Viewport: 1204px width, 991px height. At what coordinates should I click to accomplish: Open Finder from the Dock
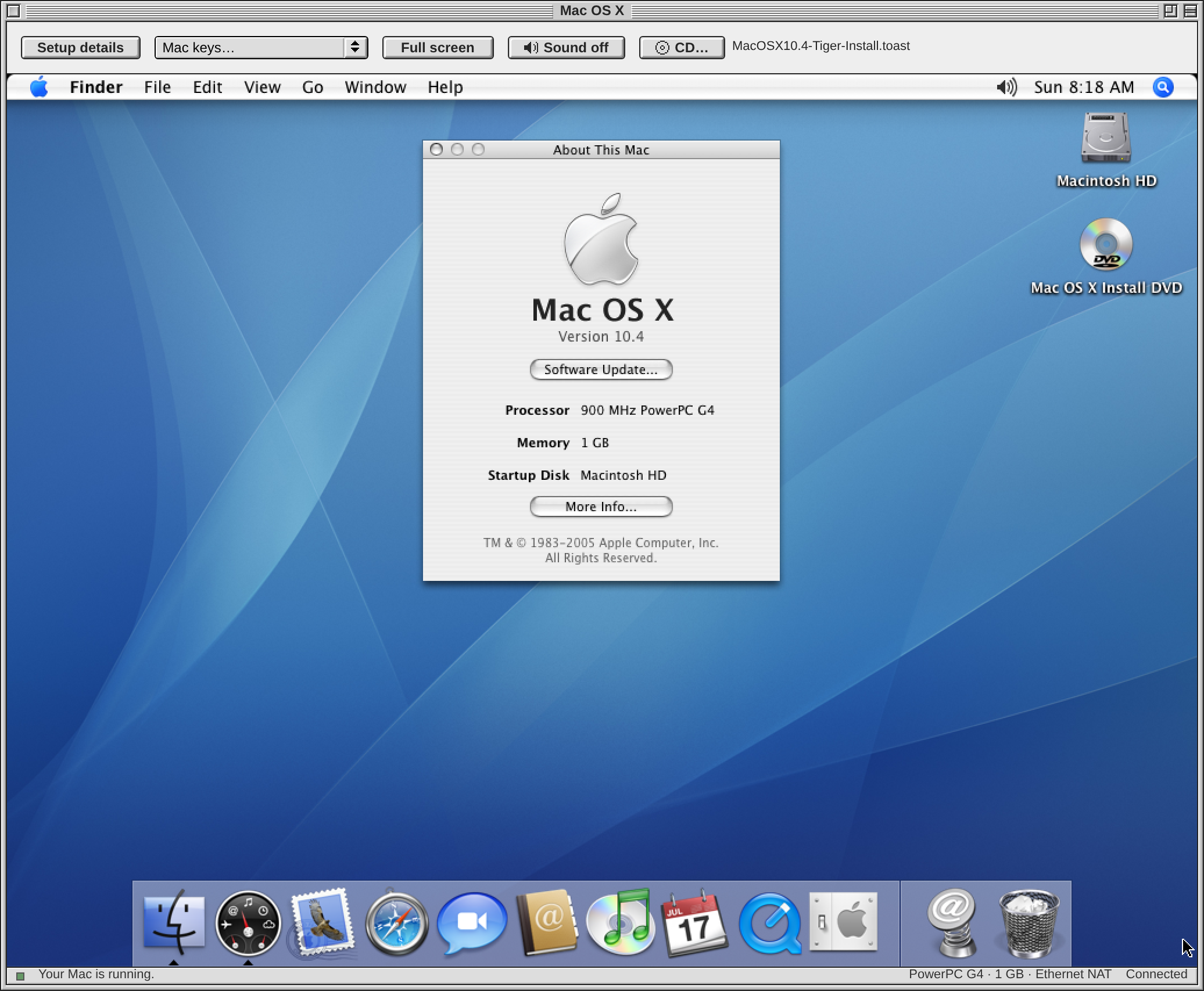174,922
